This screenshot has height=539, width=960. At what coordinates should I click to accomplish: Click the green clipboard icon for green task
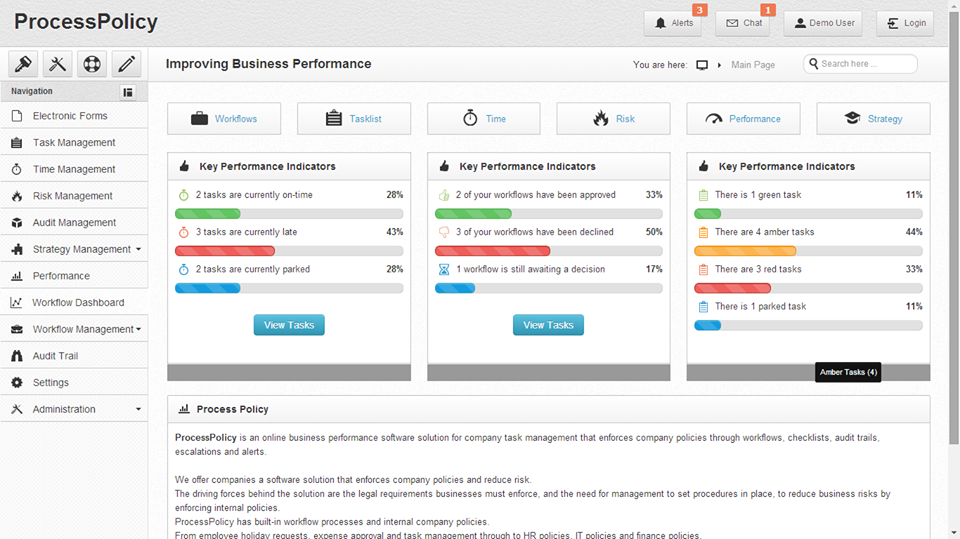click(703, 195)
